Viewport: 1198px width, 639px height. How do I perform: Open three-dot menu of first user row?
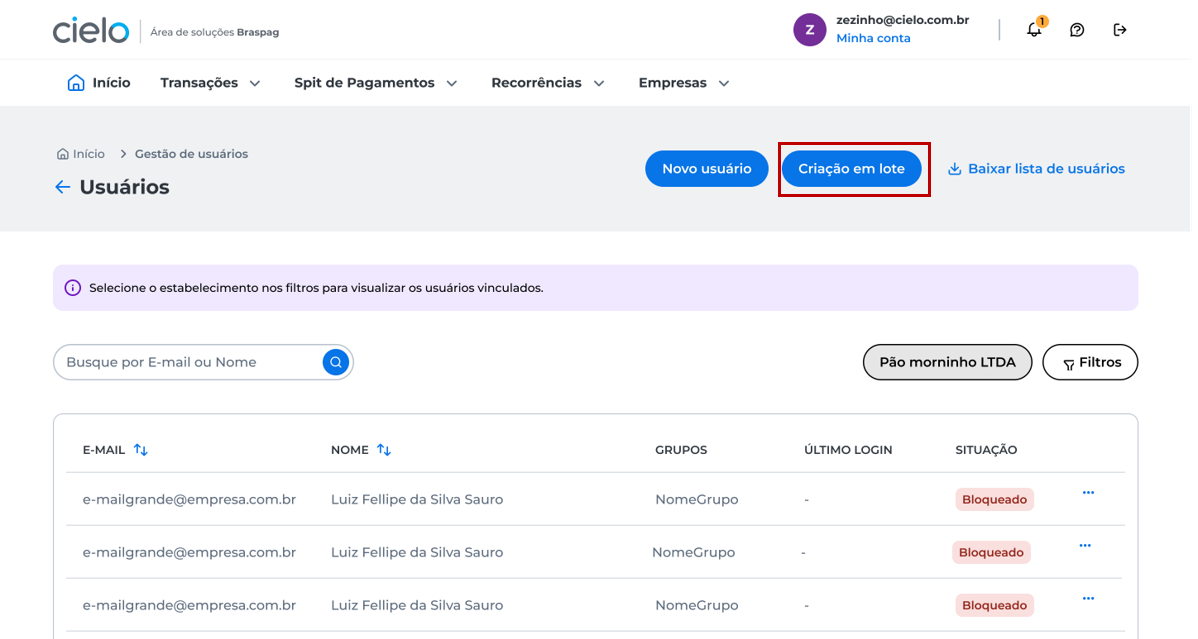click(x=1088, y=492)
